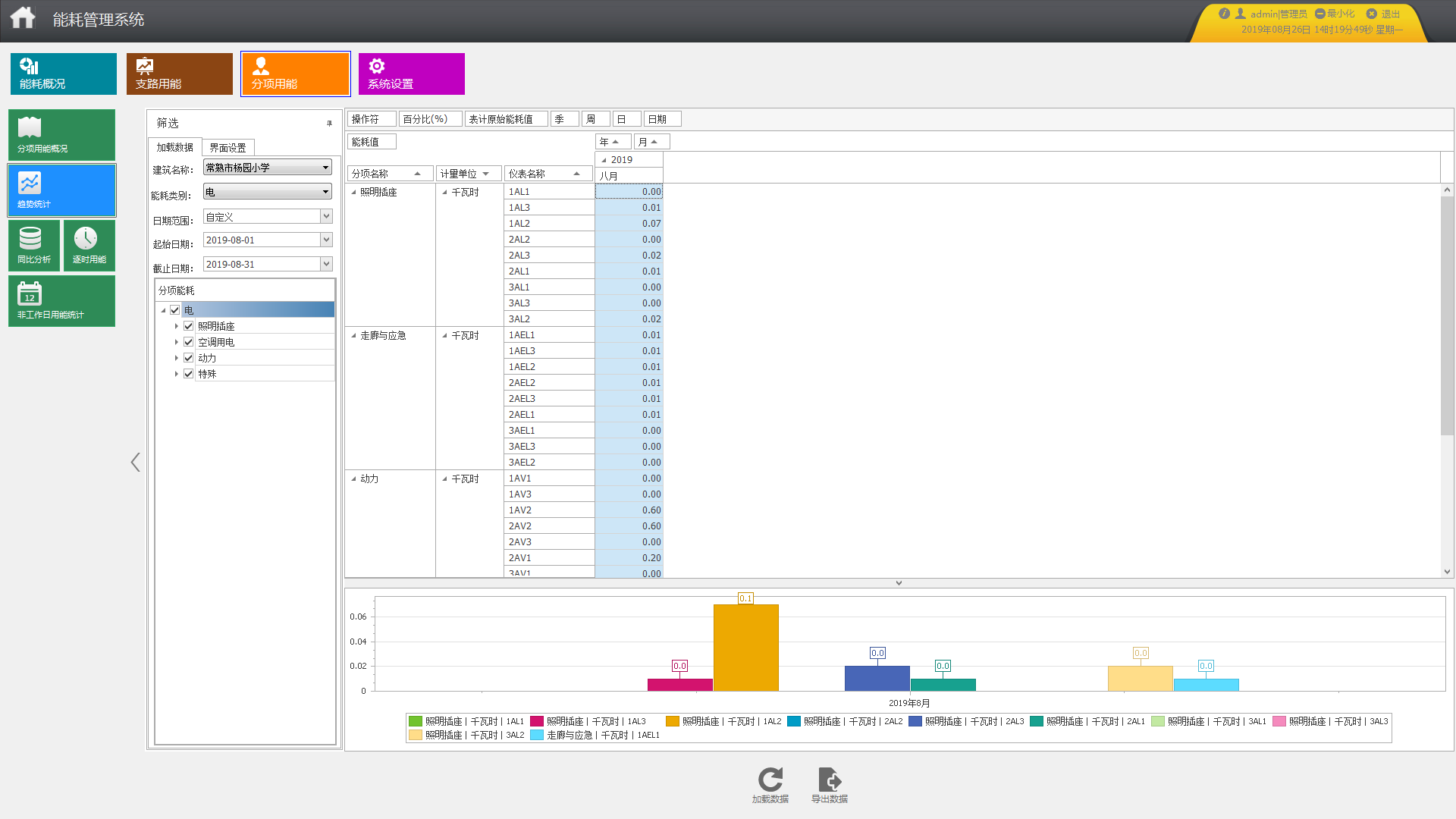The image size is (1456, 819).
Task: Open the 起始日期 date dropdown
Action: click(326, 240)
